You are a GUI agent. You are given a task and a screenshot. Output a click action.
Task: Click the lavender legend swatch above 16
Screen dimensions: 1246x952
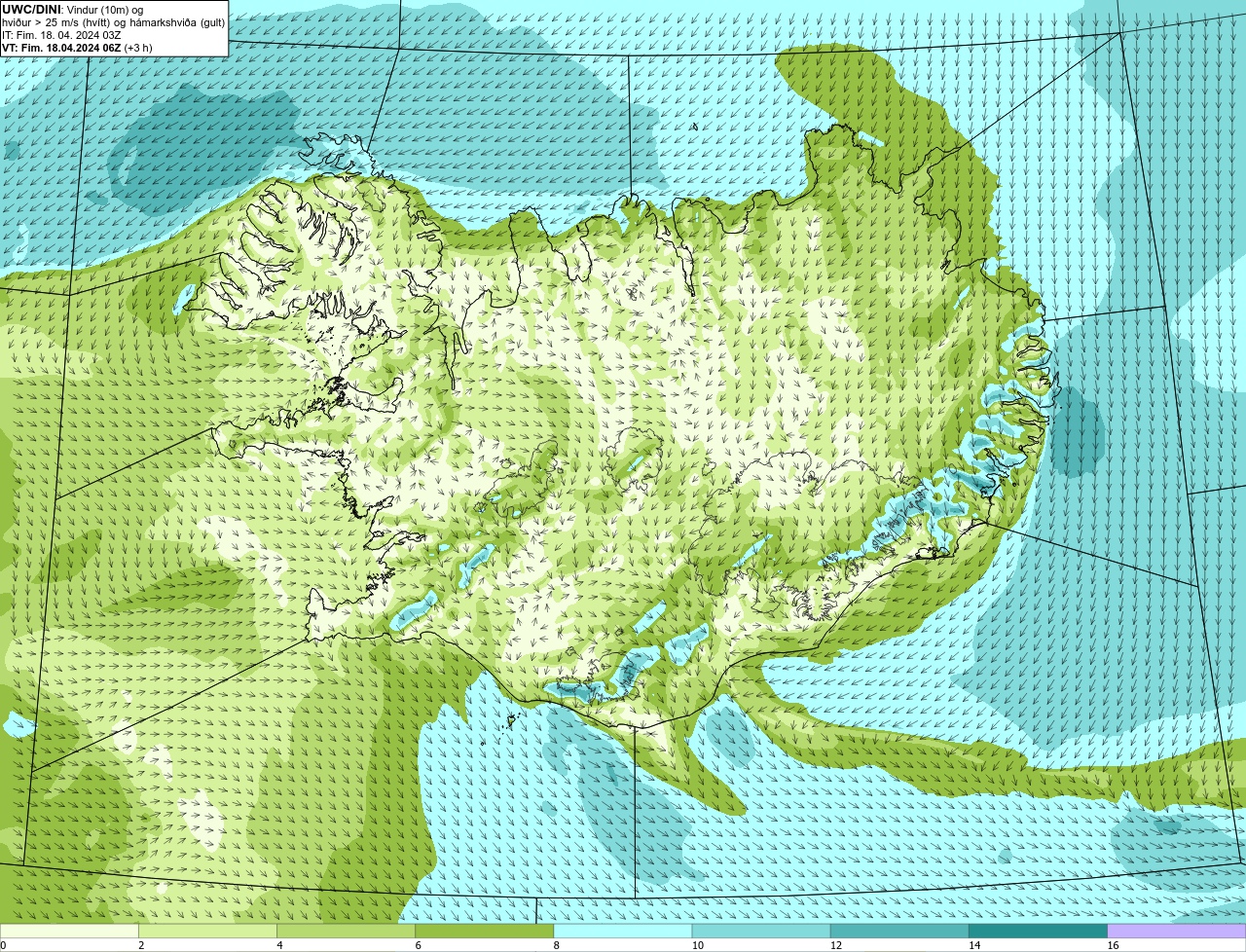coord(1177,932)
